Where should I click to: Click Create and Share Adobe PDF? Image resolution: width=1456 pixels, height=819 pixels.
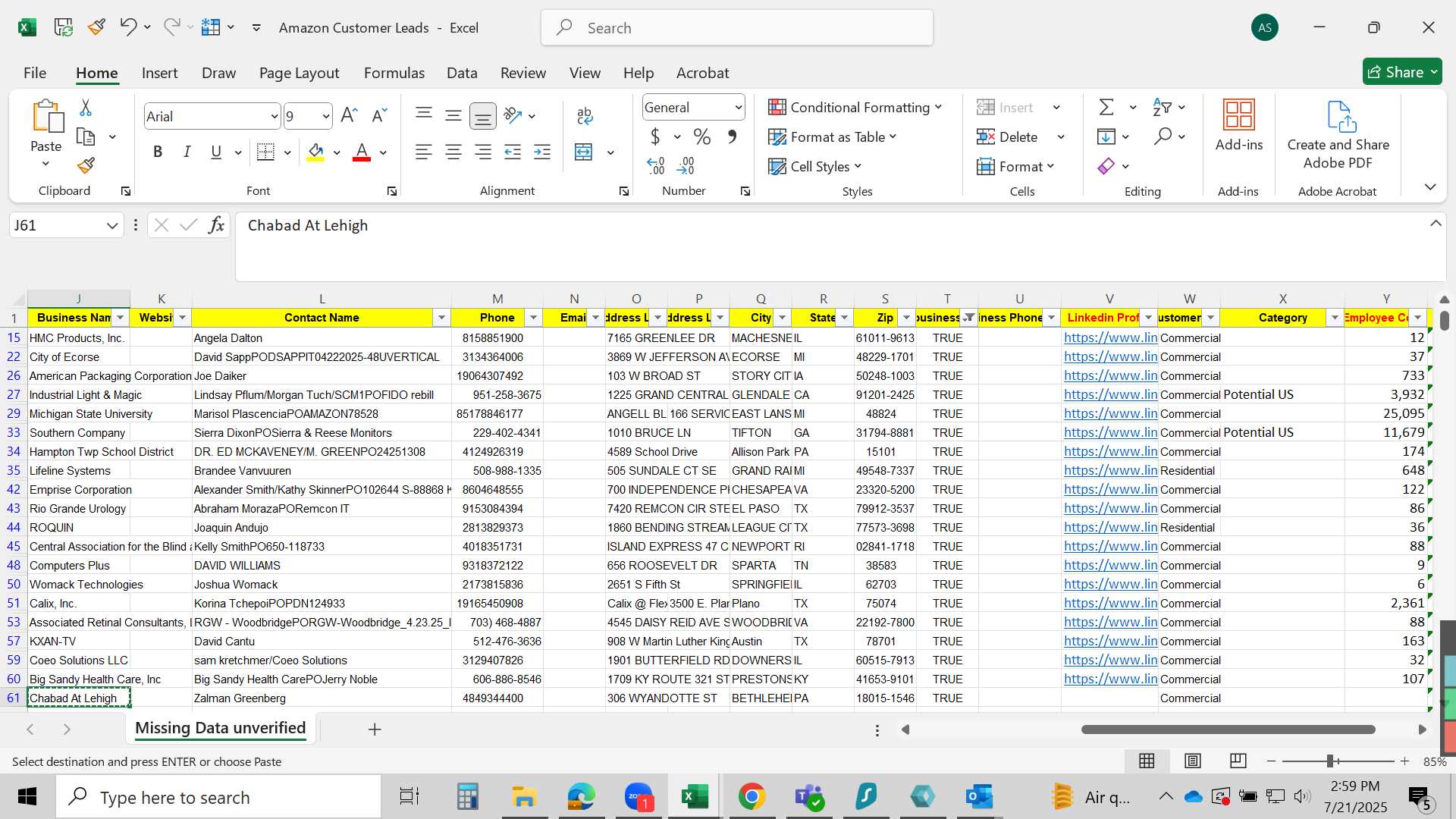tap(1338, 135)
